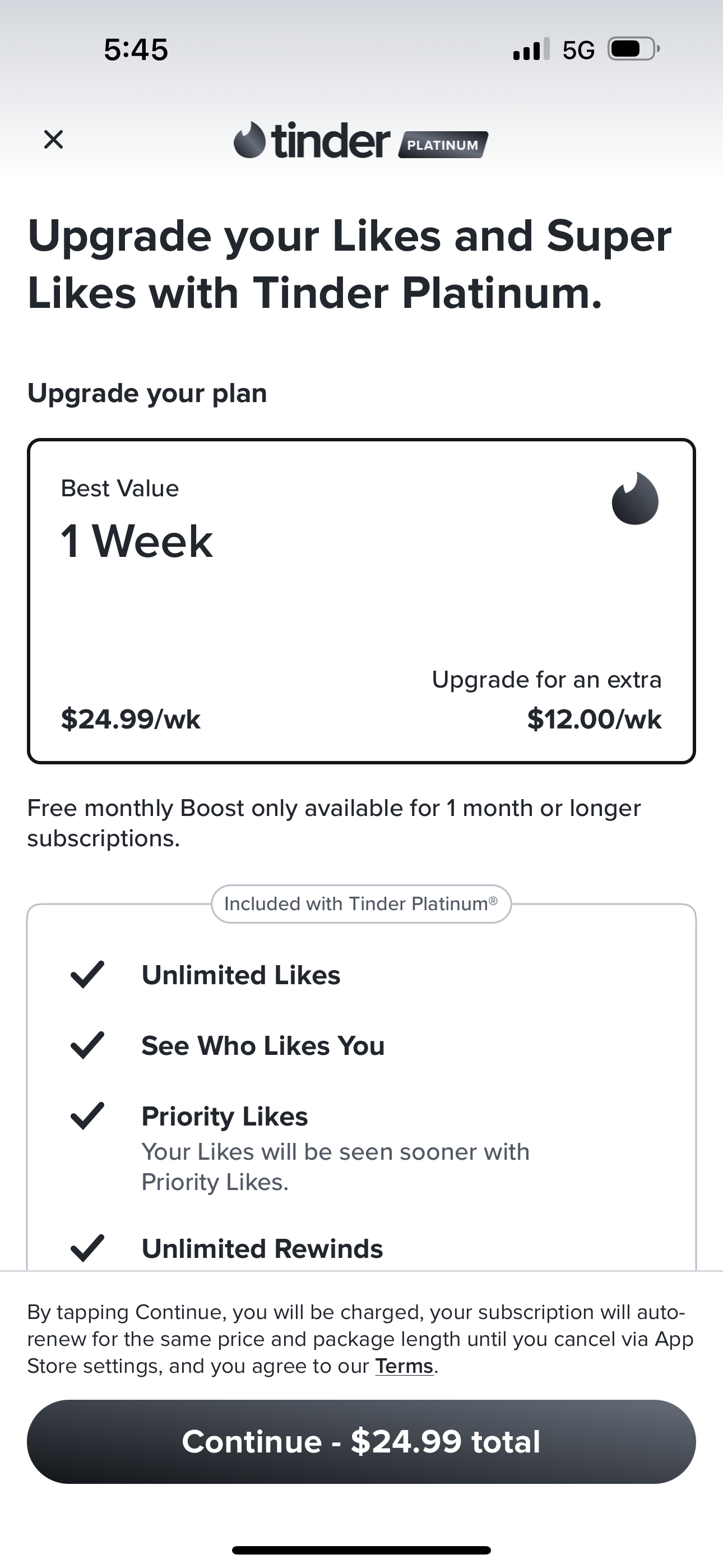This screenshot has height=1568, width=723.
Task: Close the Tinder Platinum upgrade screen
Action: [54, 140]
